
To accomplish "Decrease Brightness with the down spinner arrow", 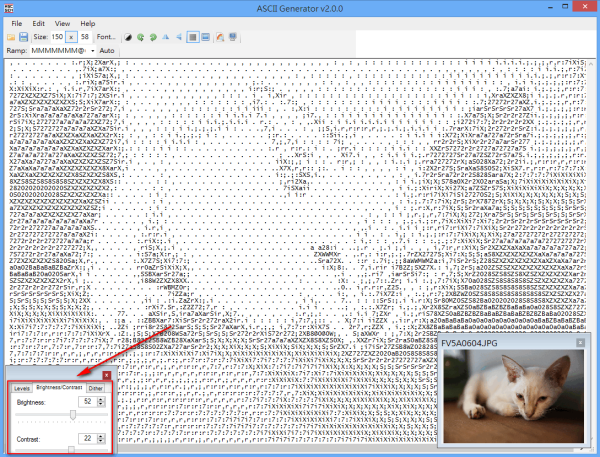I will 101,404.
